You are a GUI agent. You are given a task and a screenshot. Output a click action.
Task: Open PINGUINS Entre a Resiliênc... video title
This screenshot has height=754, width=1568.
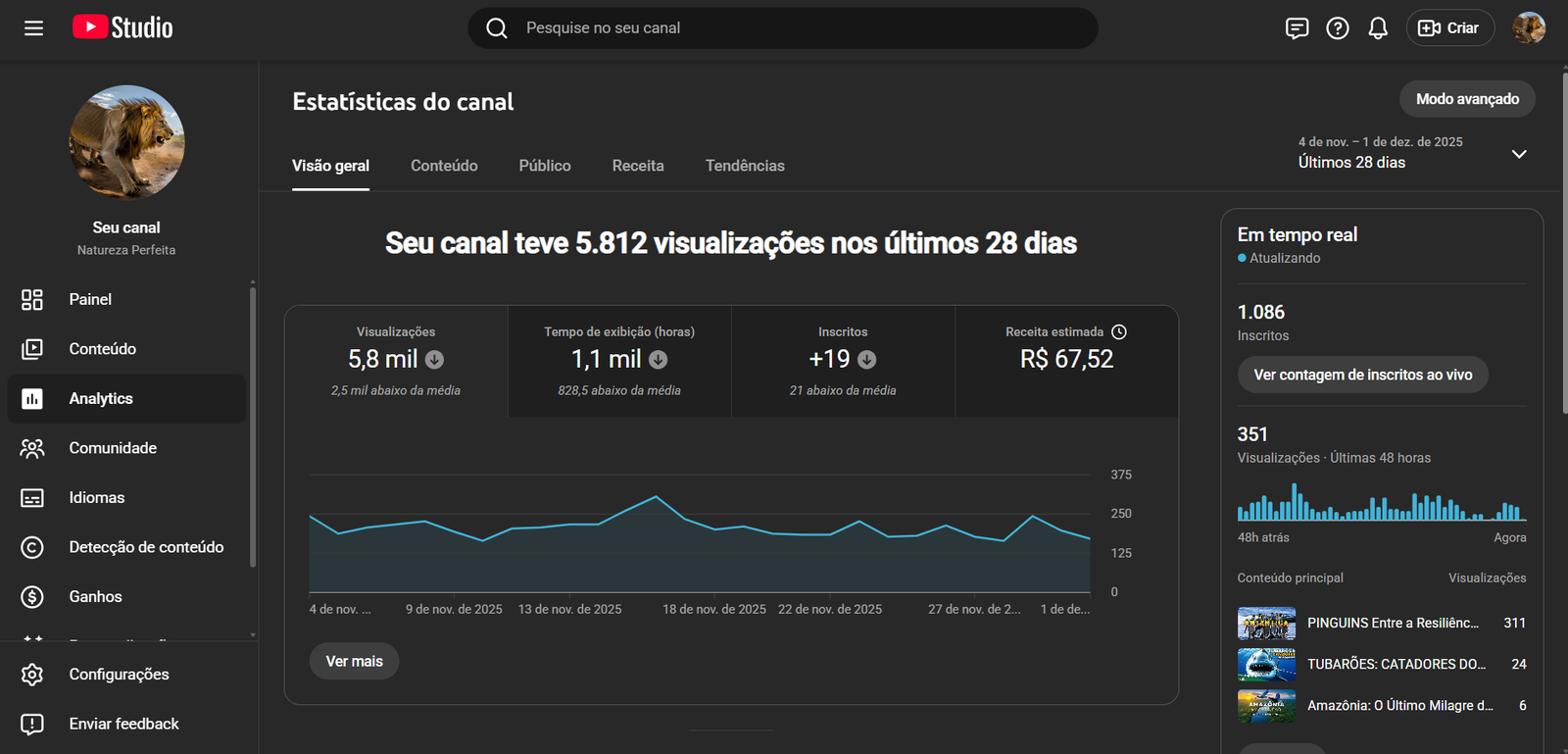pyautogui.click(x=1393, y=623)
